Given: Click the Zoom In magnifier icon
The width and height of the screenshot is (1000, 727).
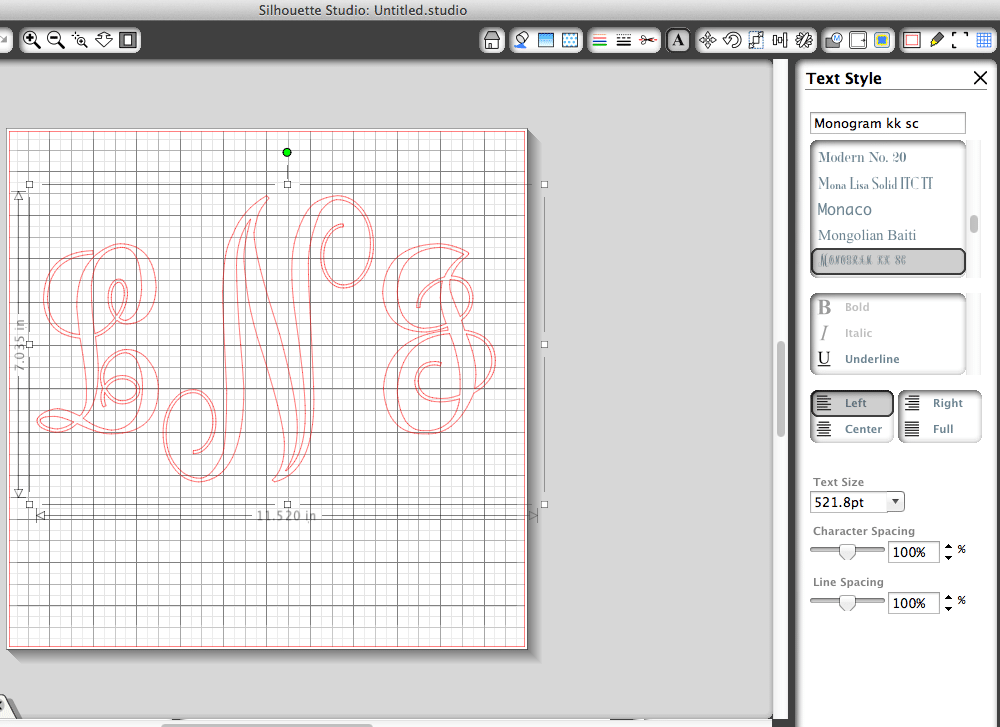Looking at the screenshot, I should [x=31, y=40].
